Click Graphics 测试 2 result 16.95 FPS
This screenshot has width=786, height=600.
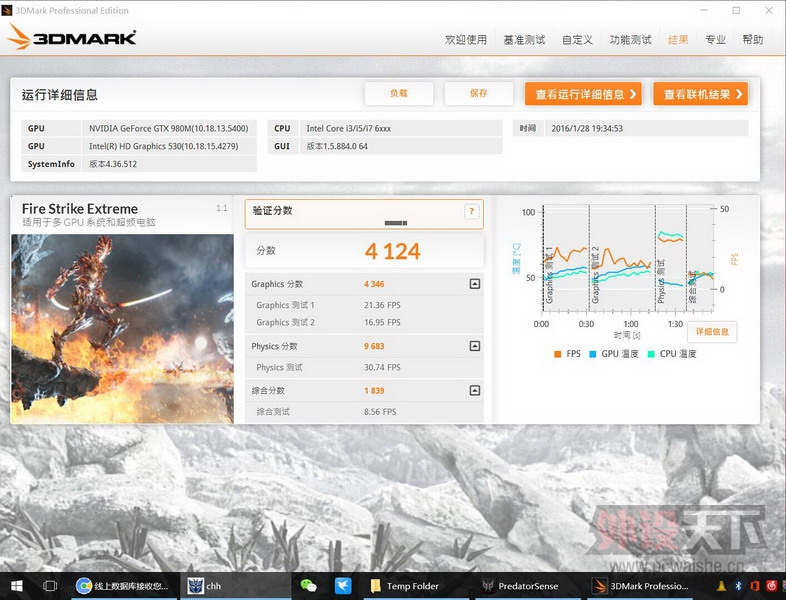[382, 322]
